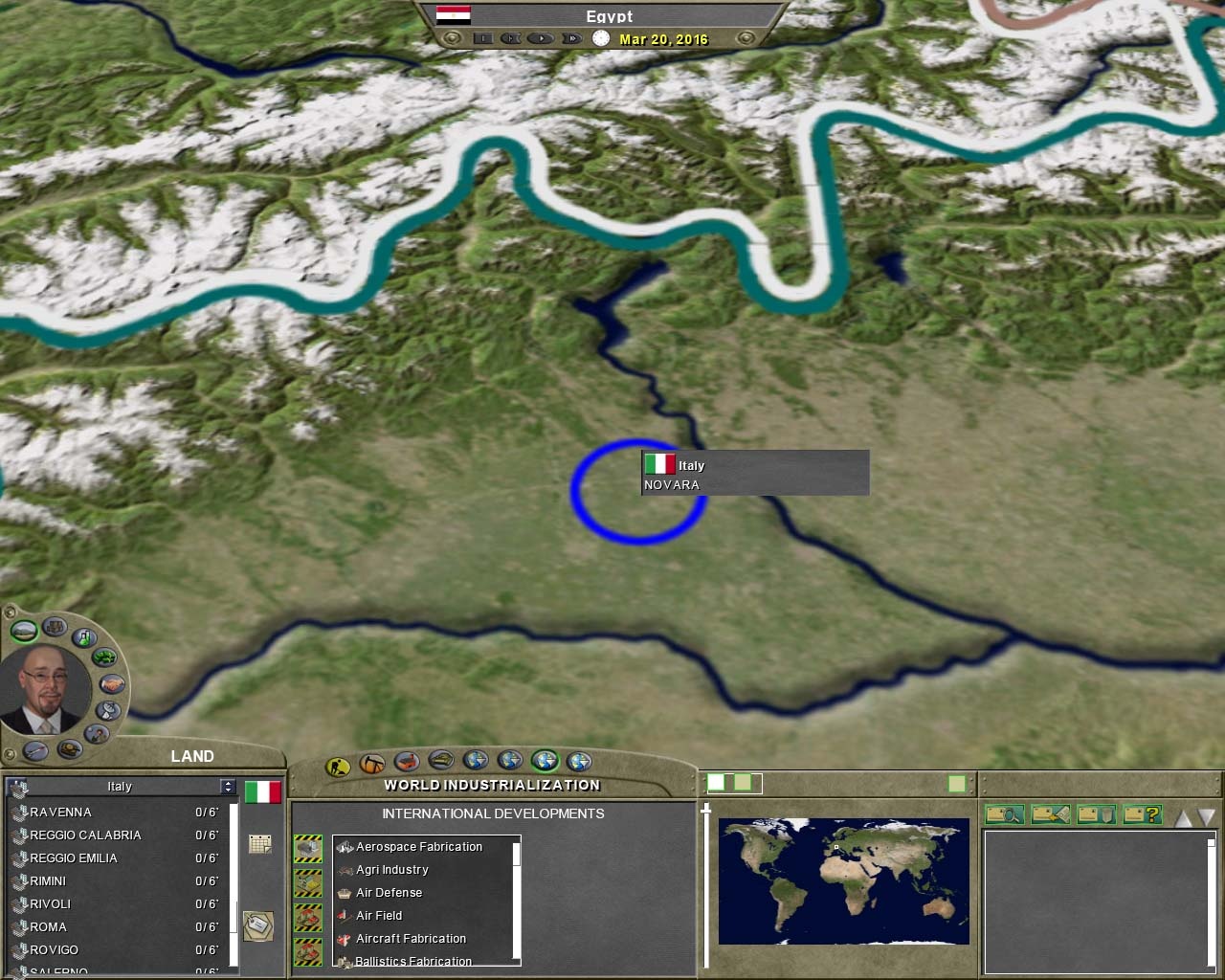The height and width of the screenshot is (980, 1225).
Task: Click the up triangle on the right panel
Action: pos(1183,817)
